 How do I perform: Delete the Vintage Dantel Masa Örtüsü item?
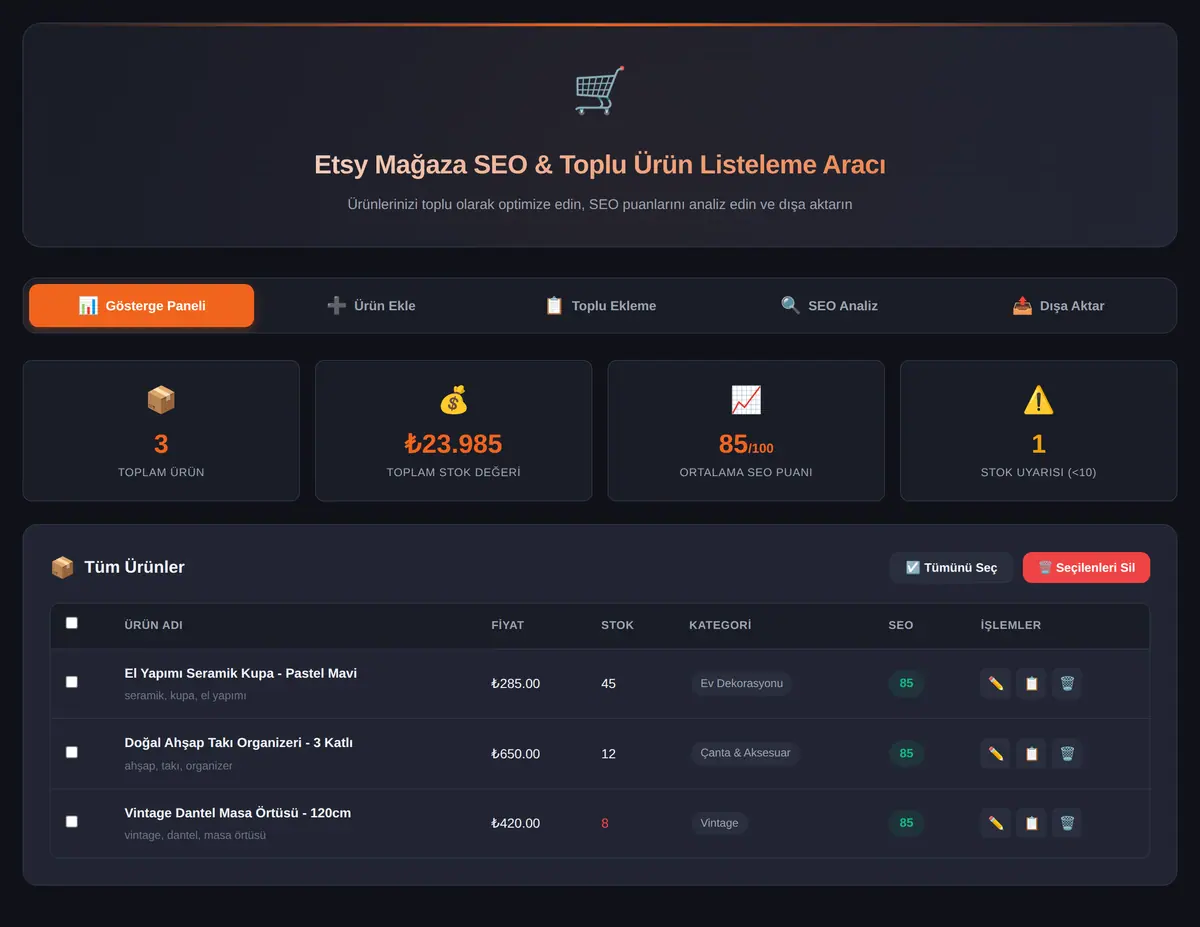coord(1067,823)
